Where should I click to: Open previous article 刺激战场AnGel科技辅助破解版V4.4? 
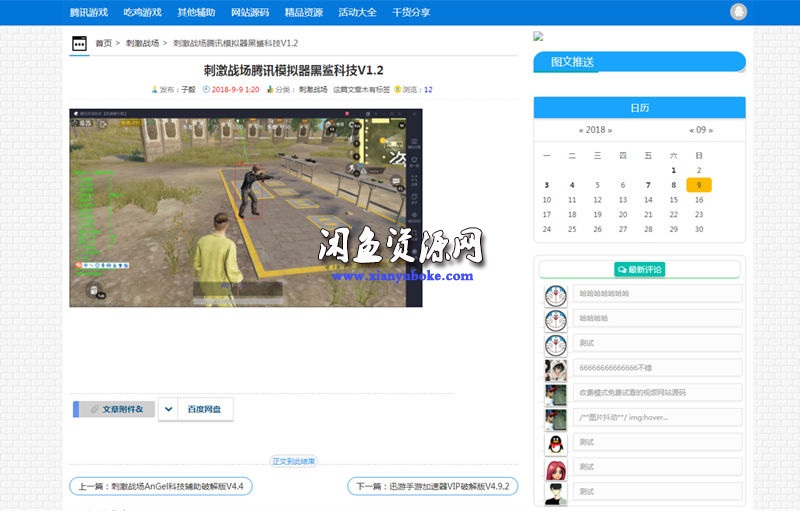tap(160, 487)
